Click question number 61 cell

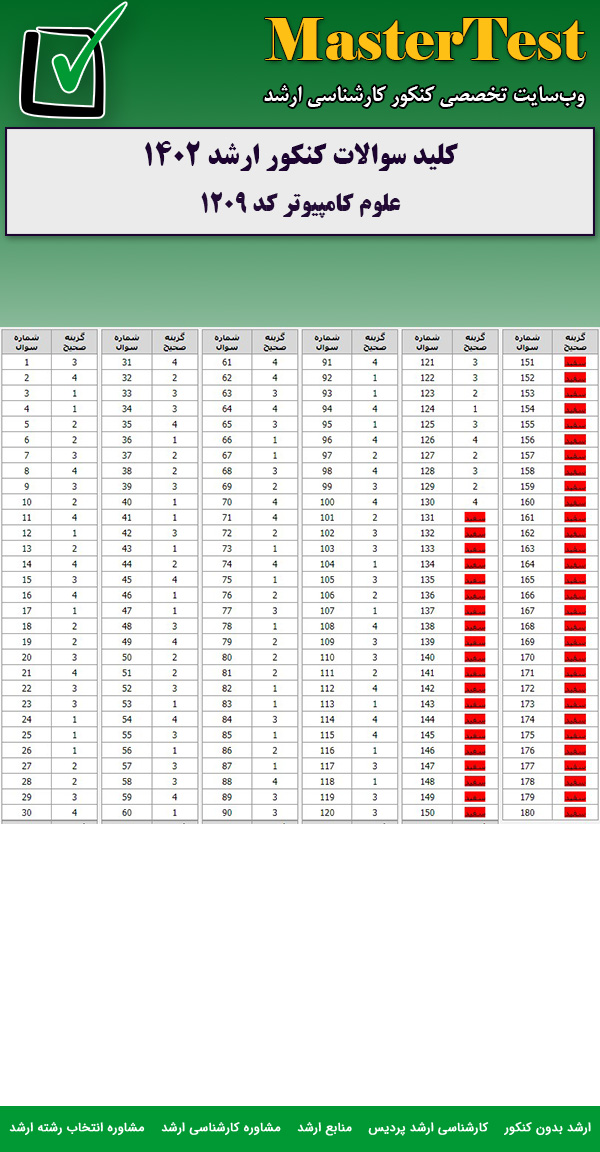point(227,362)
